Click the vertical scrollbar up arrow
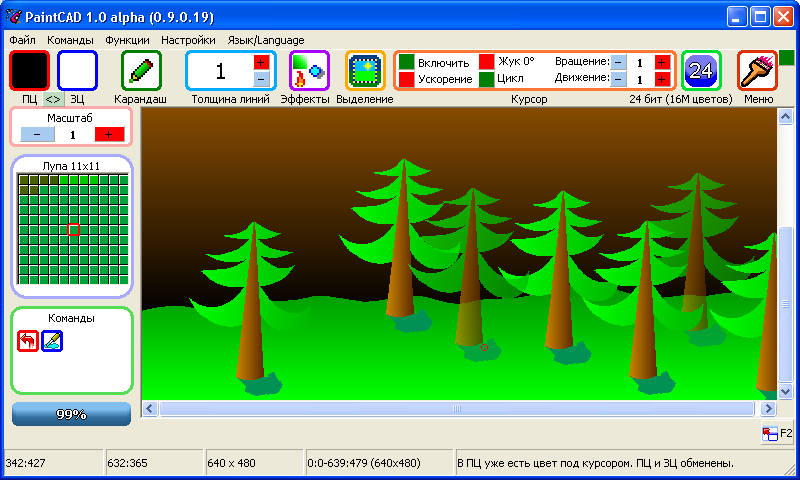The height and width of the screenshot is (480, 800). click(x=785, y=117)
